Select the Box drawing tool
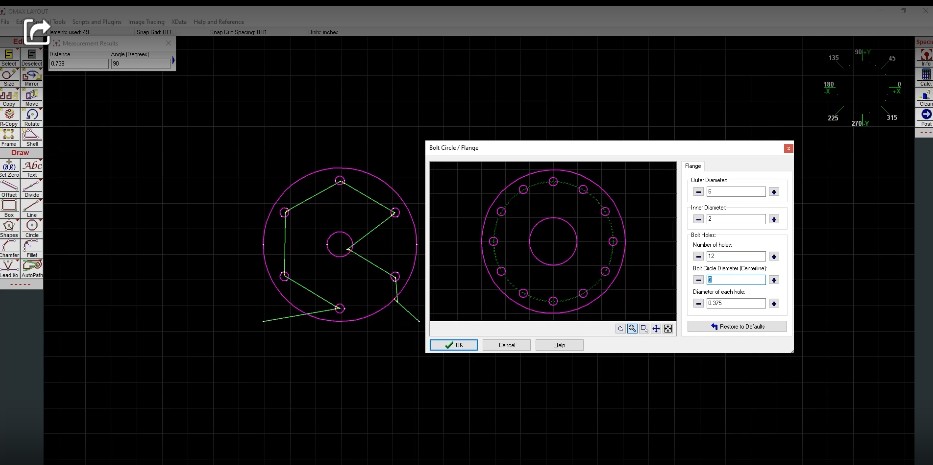Image resolution: width=933 pixels, height=465 pixels. coord(9,208)
